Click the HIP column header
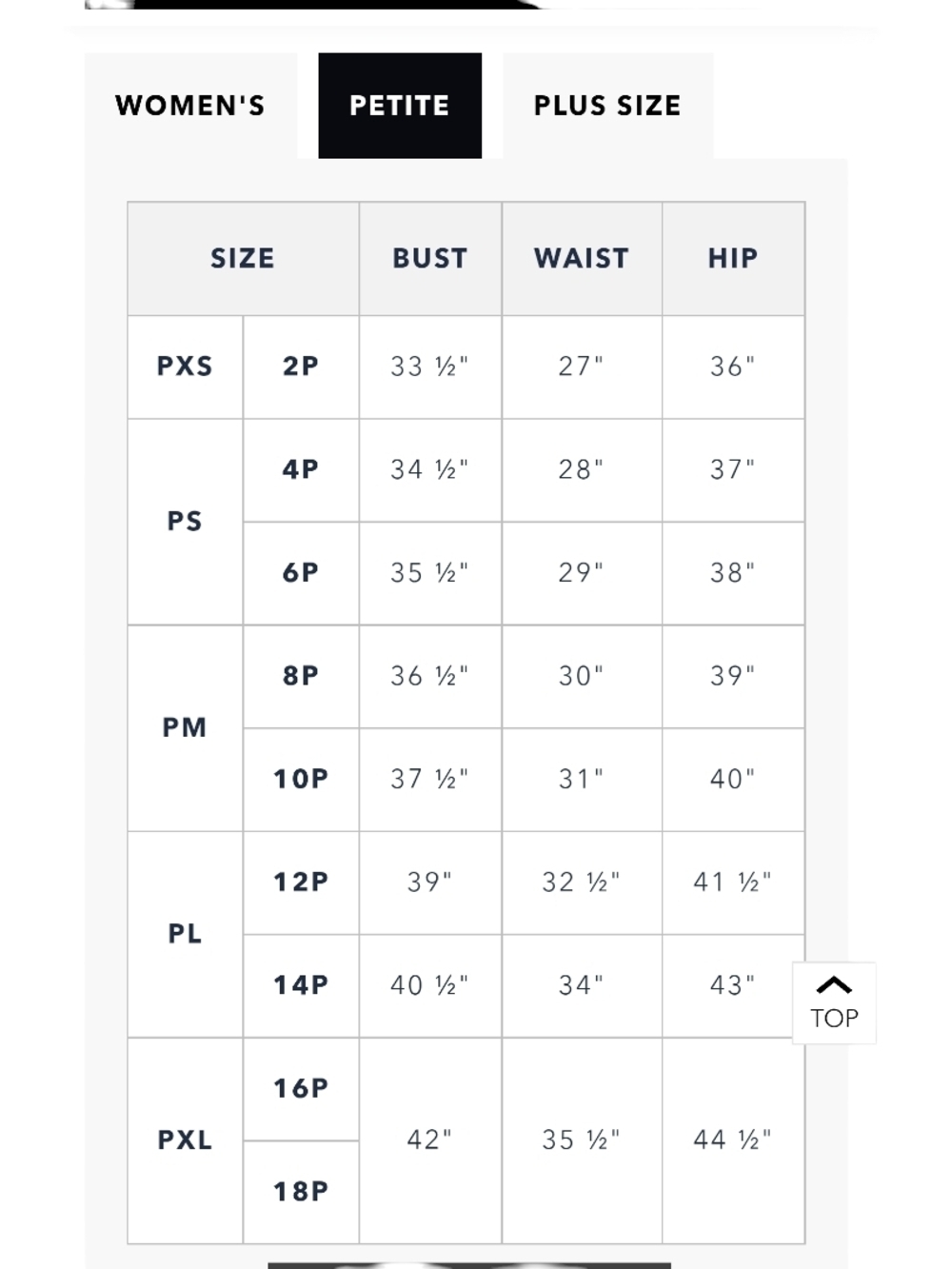The width and height of the screenshot is (952, 1269). (x=733, y=258)
